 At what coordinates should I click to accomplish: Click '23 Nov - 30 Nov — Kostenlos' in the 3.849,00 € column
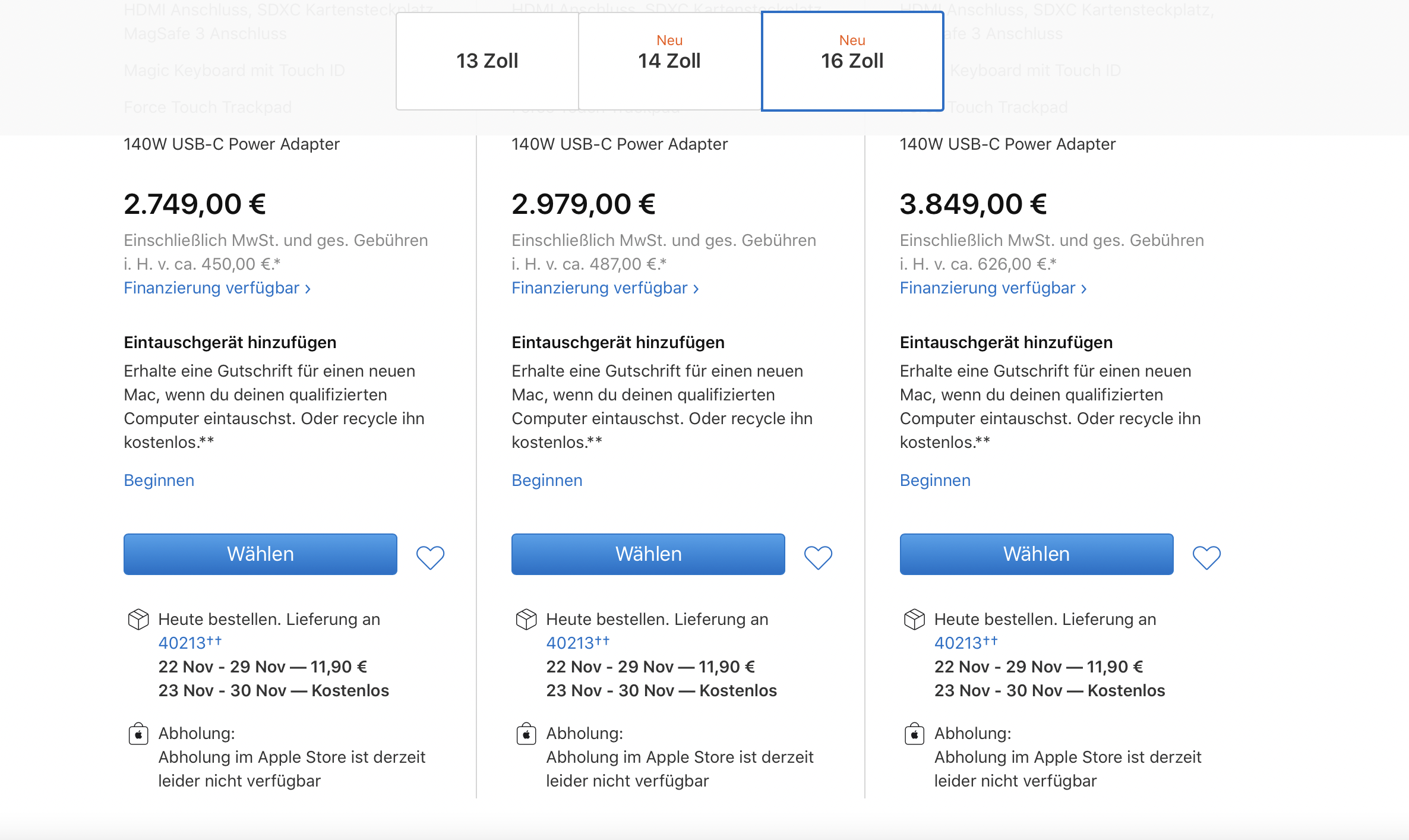click(1050, 690)
